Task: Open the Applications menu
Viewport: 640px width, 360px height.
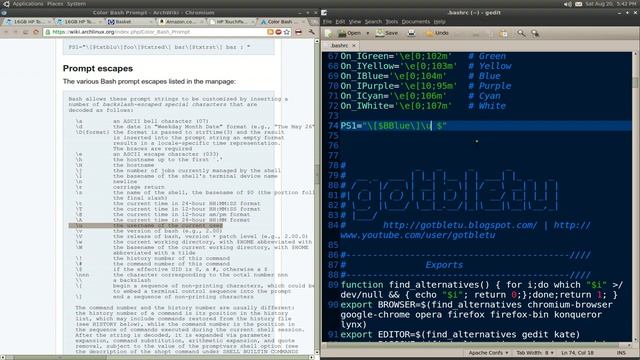Action: click(27, 4)
